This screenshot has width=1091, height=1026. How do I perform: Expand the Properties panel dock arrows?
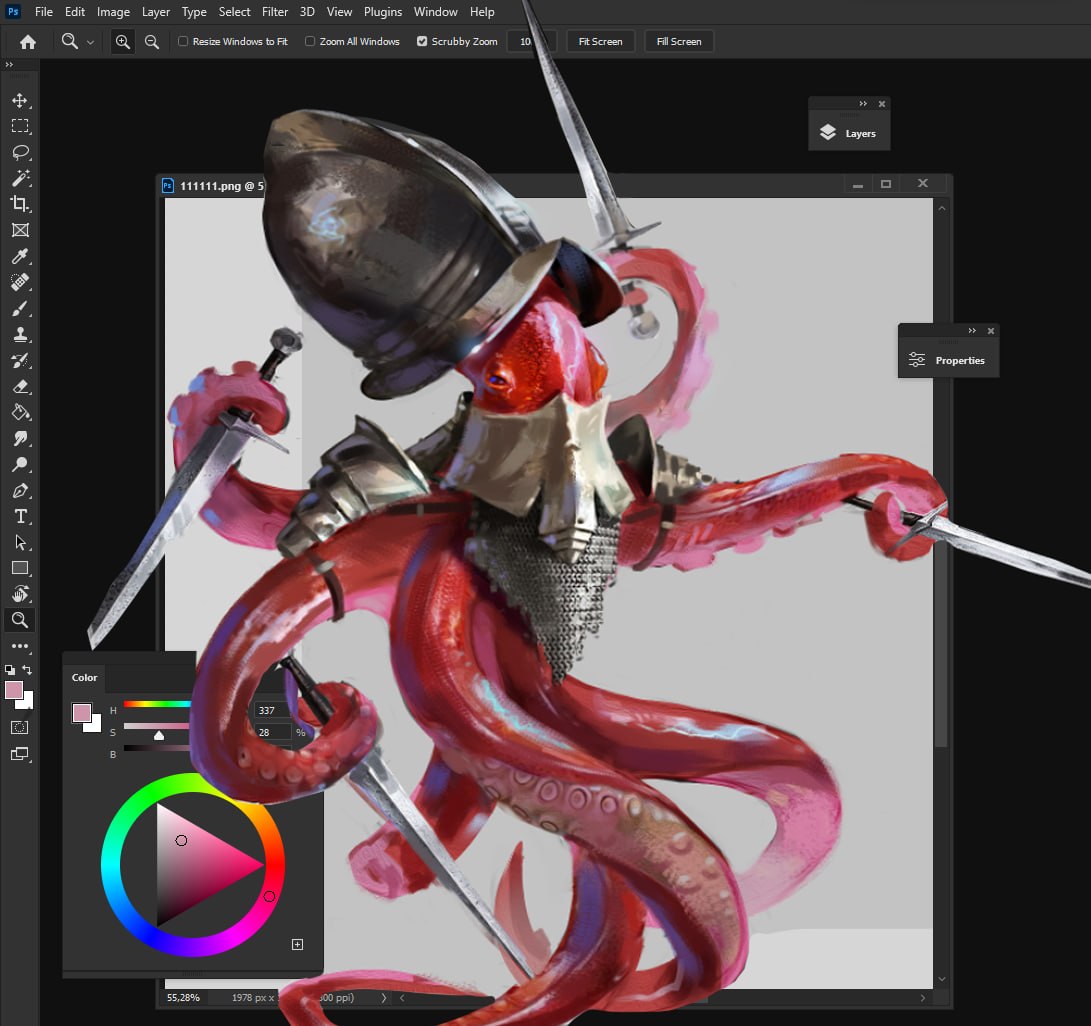[972, 331]
